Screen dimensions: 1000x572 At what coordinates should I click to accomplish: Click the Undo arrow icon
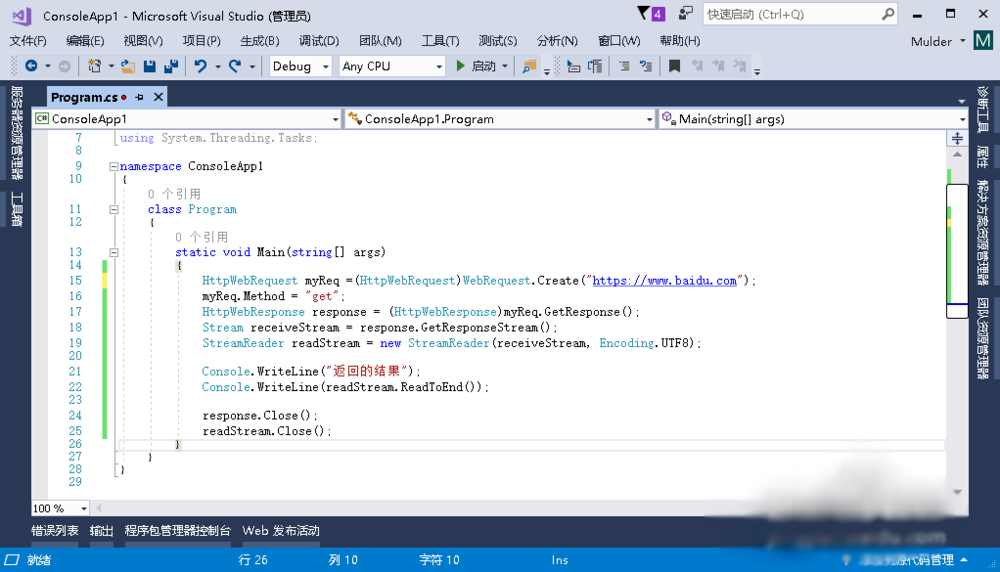(201, 66)
